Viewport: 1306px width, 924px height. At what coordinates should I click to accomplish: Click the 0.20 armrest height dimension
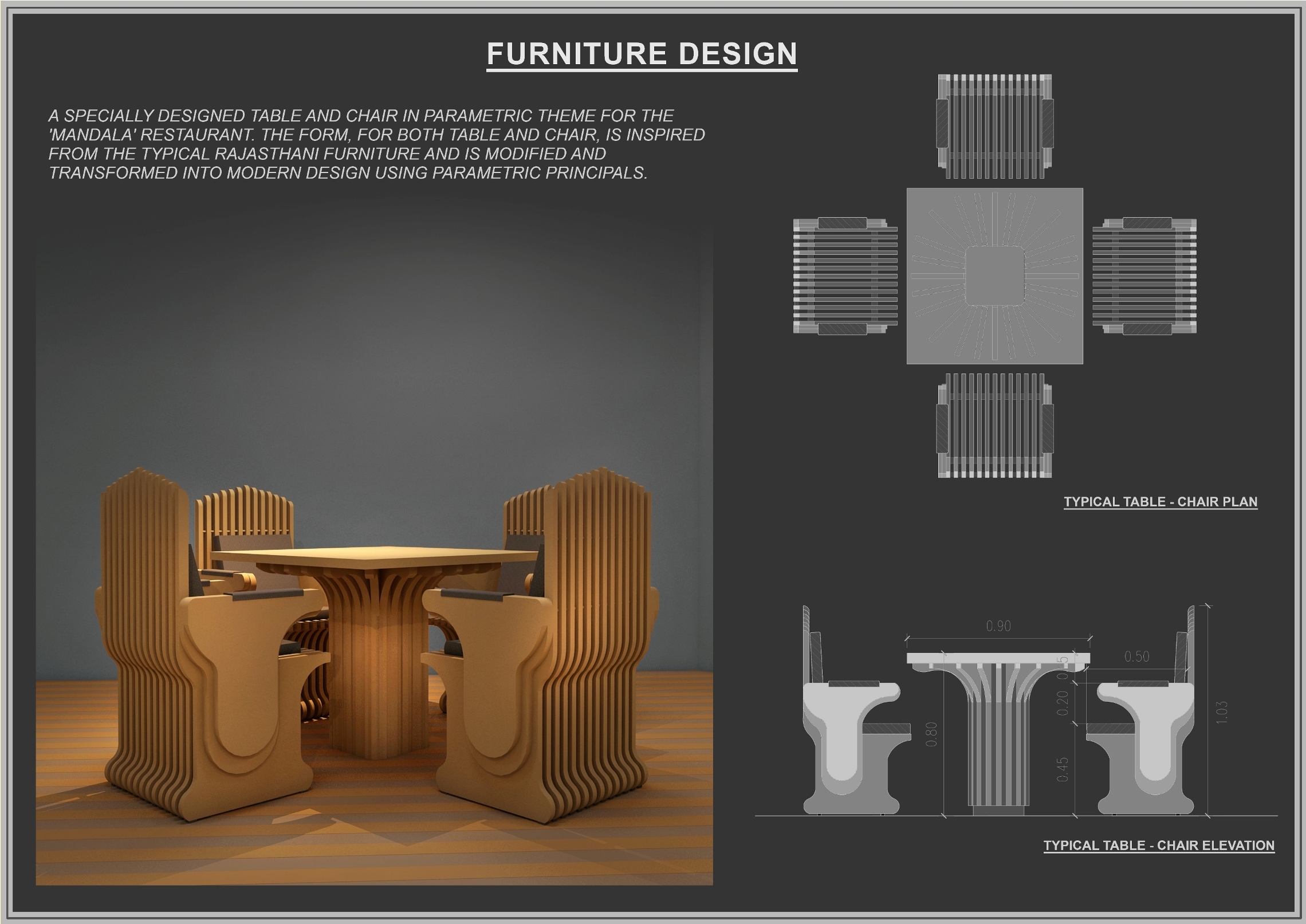click(1062, 703)
